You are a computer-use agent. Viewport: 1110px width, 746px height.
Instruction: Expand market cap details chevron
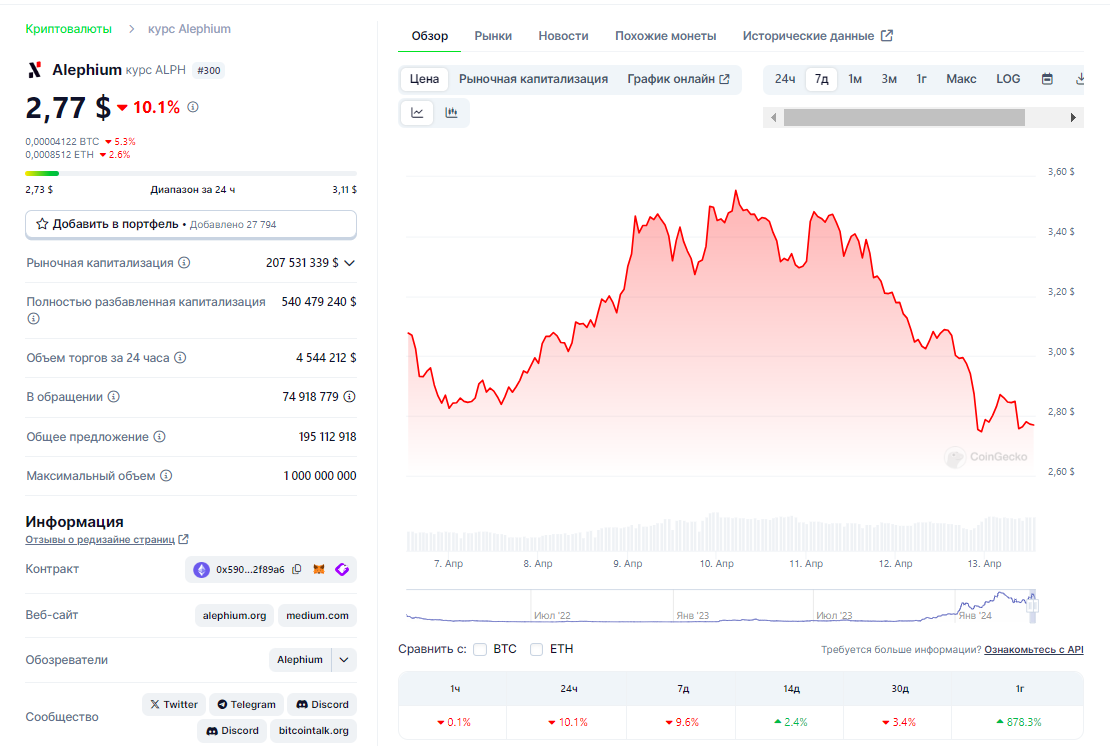pos(349,263)
